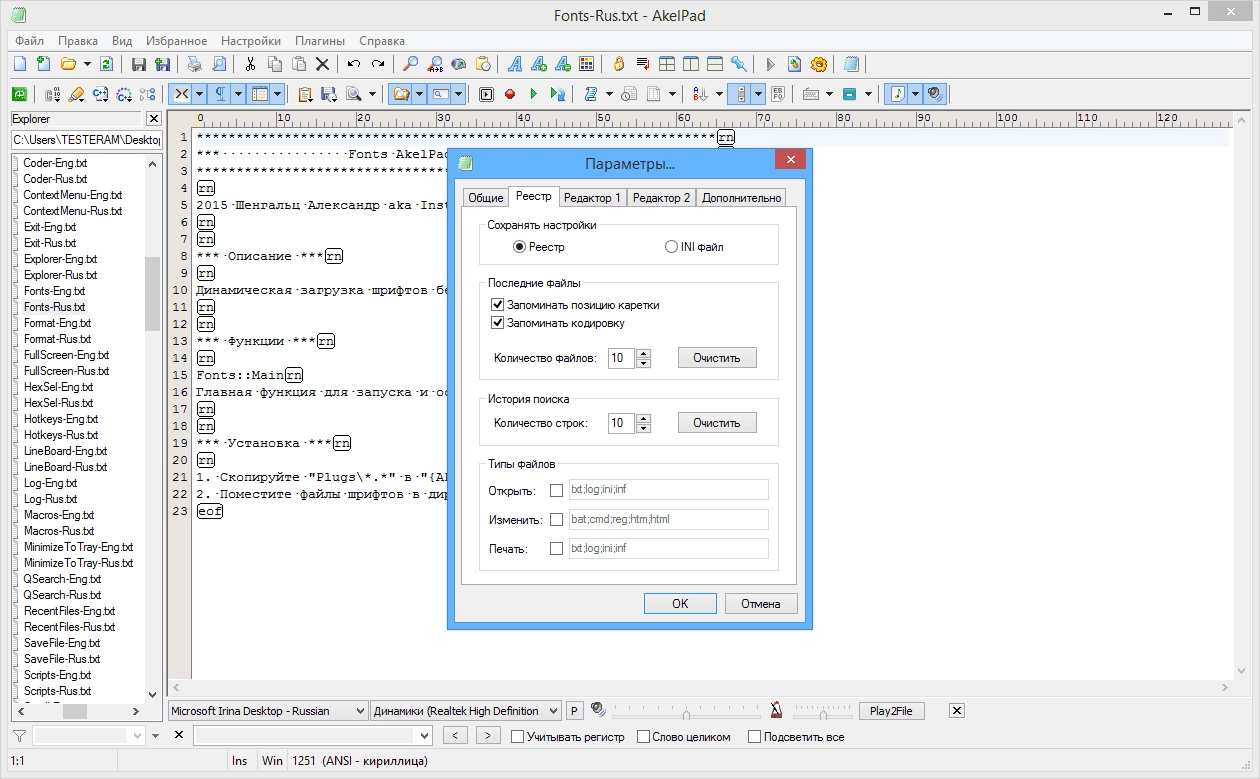
Task: Click the Cut scissors icon
Action: coord(250,64)
